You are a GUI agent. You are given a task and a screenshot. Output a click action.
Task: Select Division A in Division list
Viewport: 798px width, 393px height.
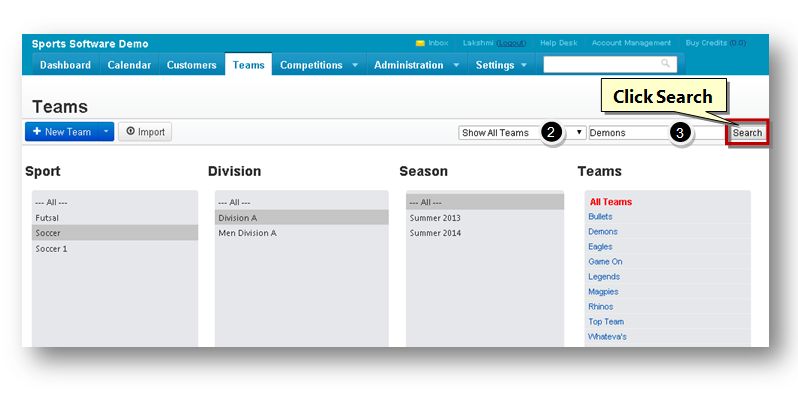click(x=301, y=217)
